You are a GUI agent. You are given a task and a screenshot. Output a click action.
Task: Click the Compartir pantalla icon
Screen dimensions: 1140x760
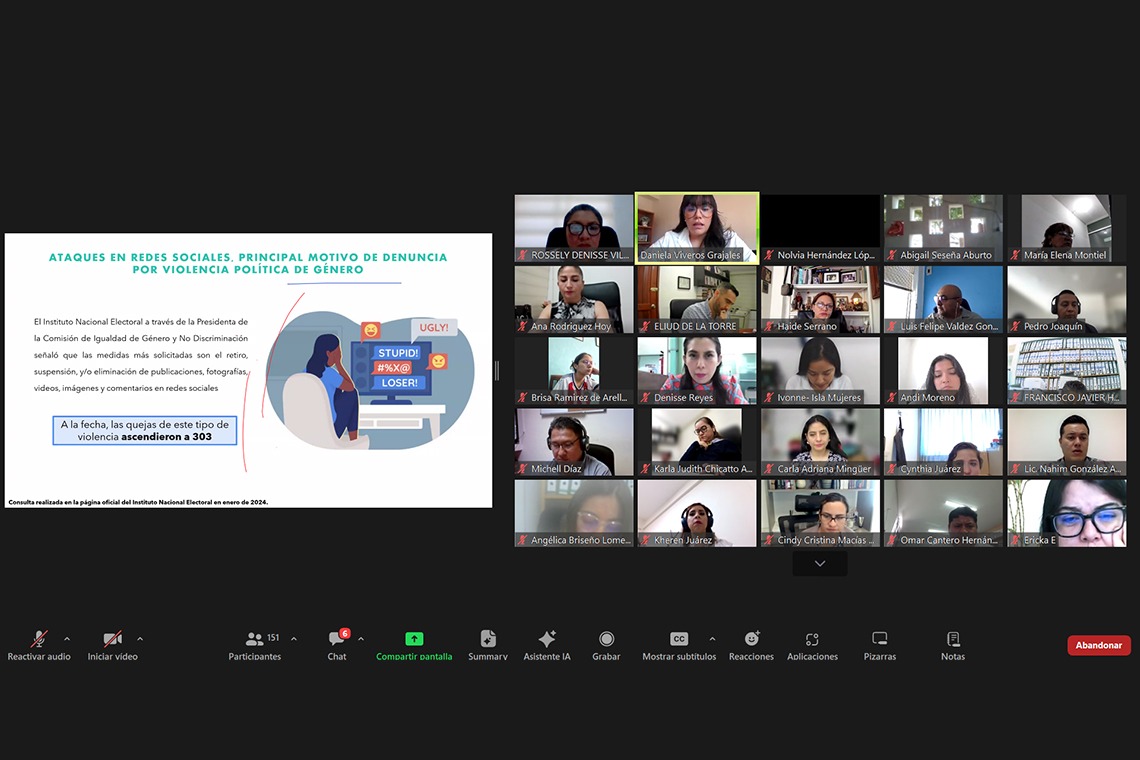pos(414,640)
